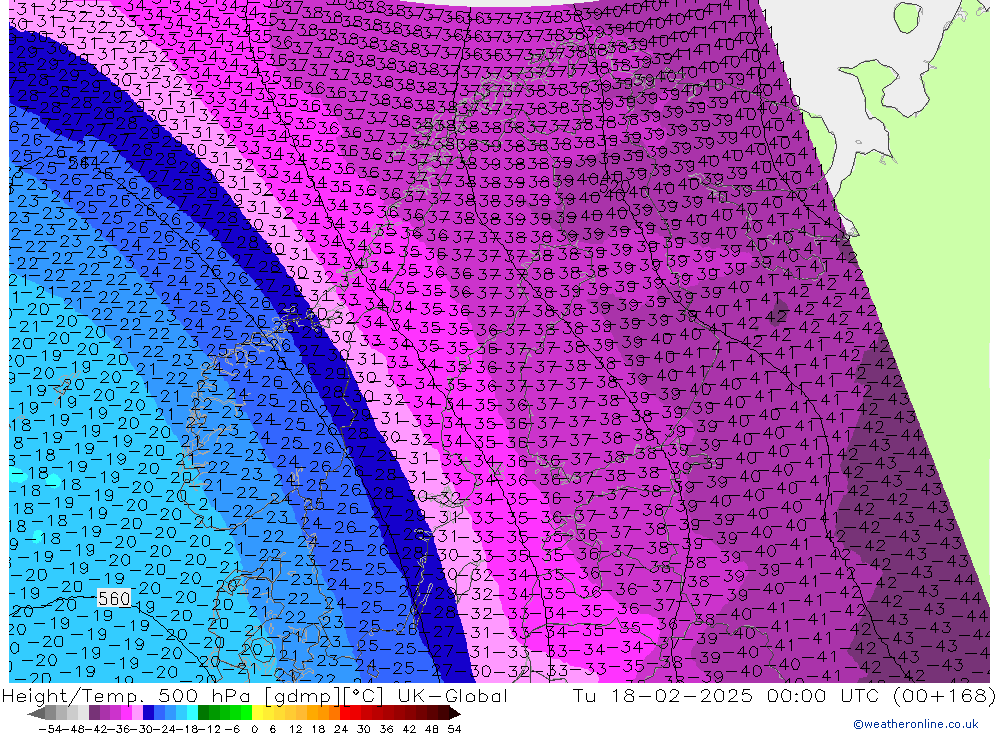Select the bright yellow swatch in the legend
This screenshot has height=733, width=1000.
click(257, 713)
